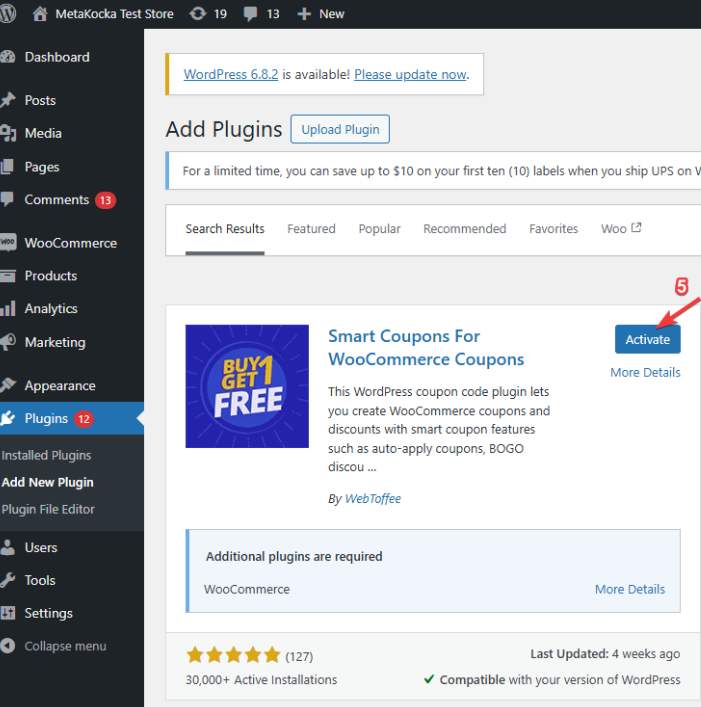Click '30,000+ Active Installations' text
The width and height of the screenshot is (701, 707).
pos(261,680)
